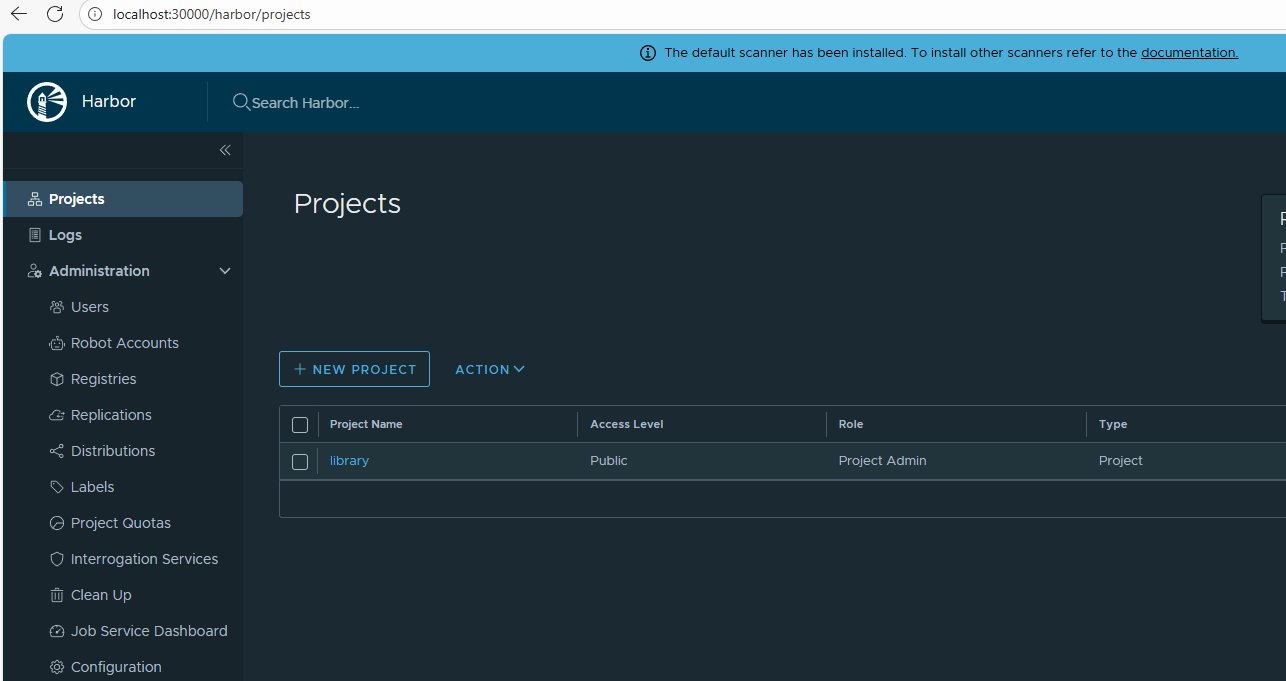Click plus icon on New Project button

[300, 369]
